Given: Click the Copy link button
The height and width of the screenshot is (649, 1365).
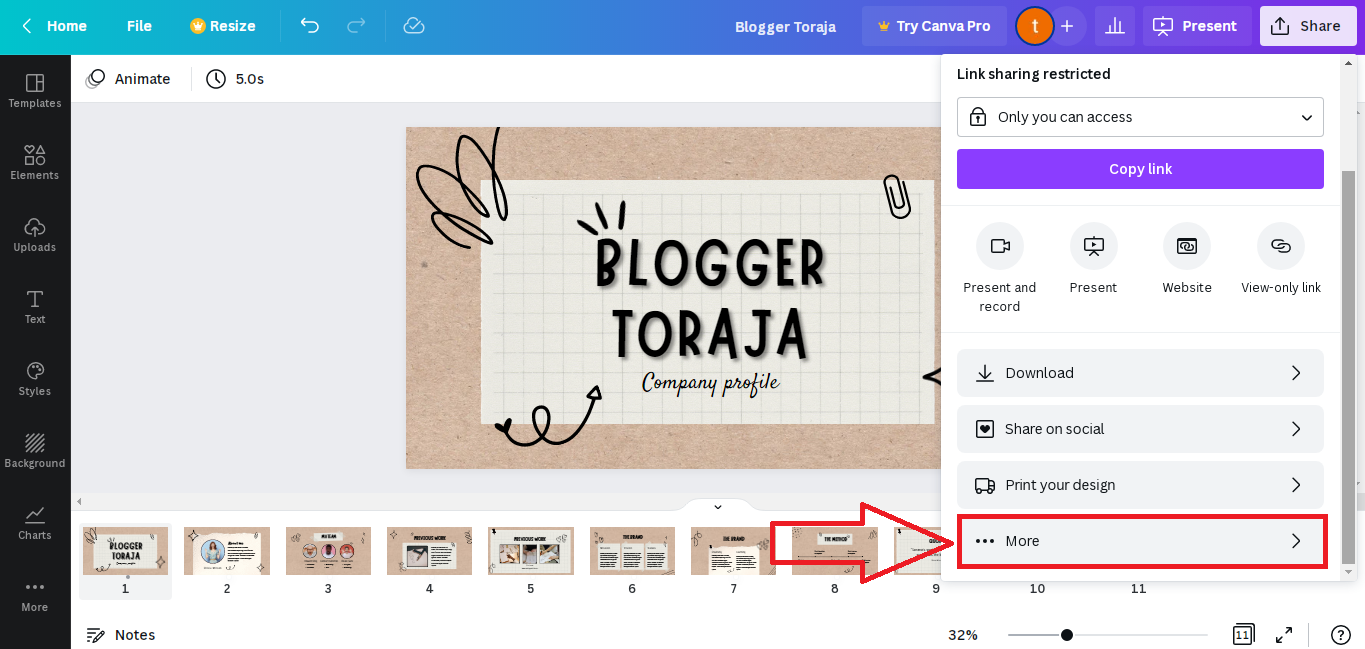Looking at the screenshot, I should pos(1140,169).
